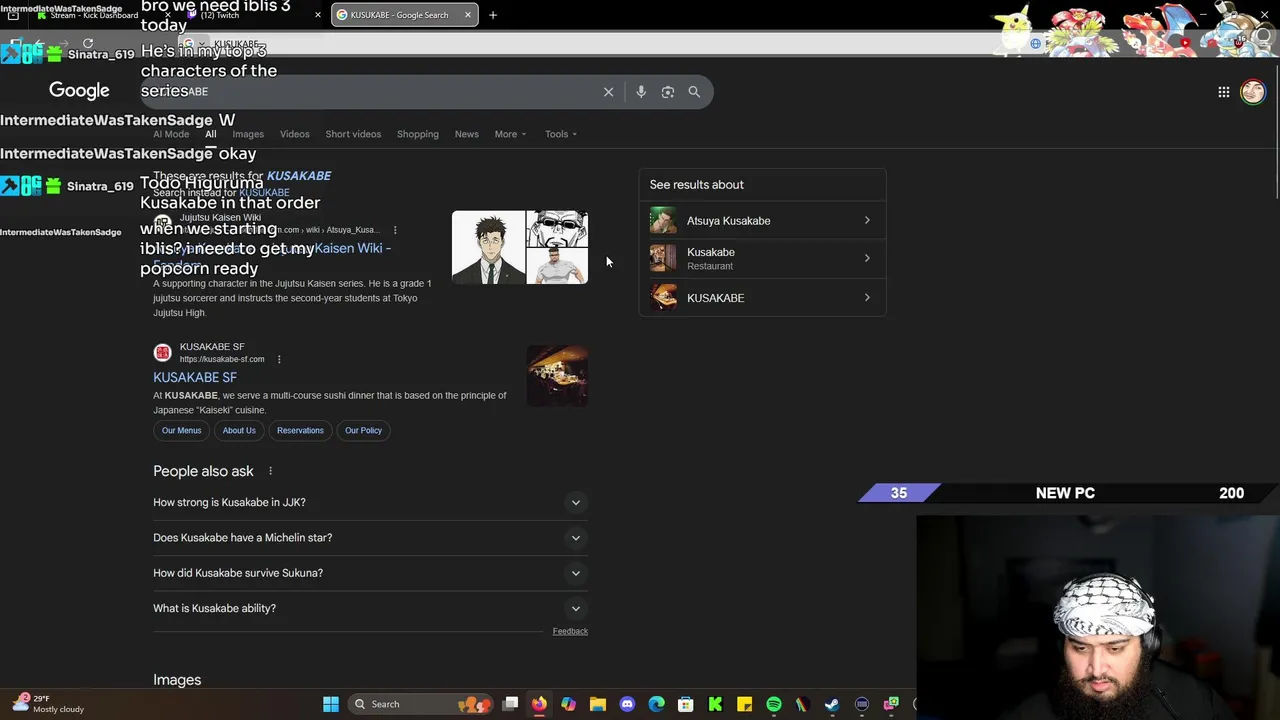Select the Short videos tab
Viewport: 1280px width, 720px height.
pos(353,134)
